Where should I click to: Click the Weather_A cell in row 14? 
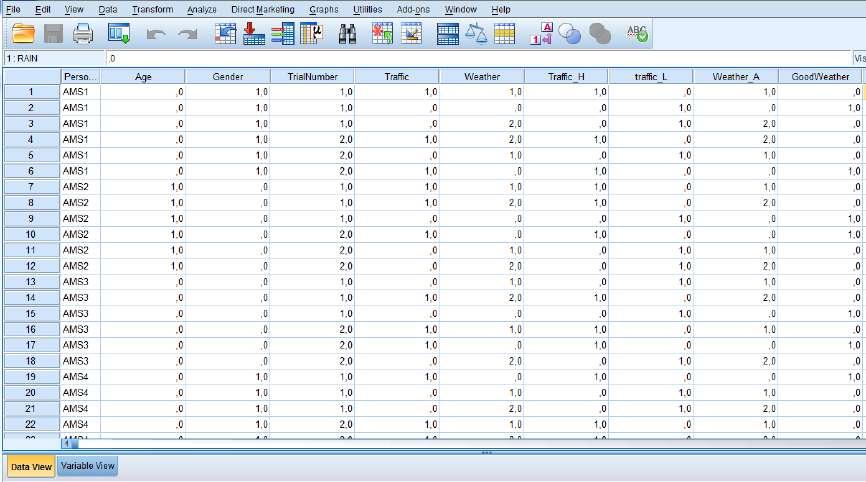point(736,298)
